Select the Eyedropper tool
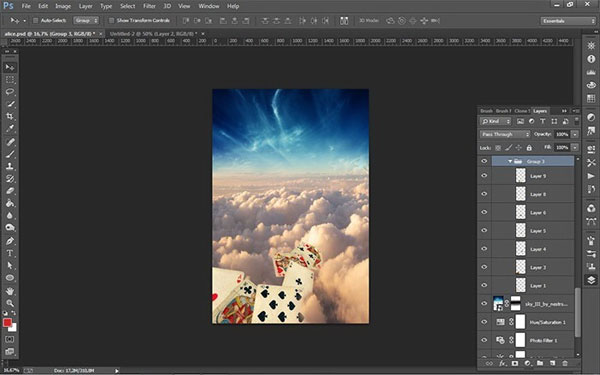The height and width of the screenshot is (375, 600). pos(10,129)
